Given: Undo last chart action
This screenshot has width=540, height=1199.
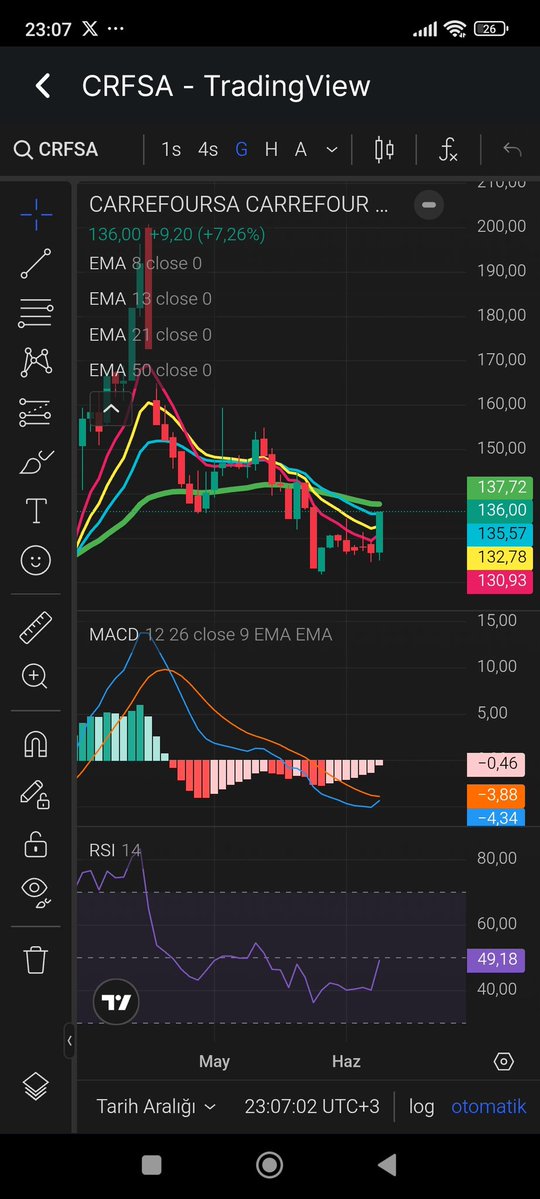Looking at the screenshot, I should [512, 149].
